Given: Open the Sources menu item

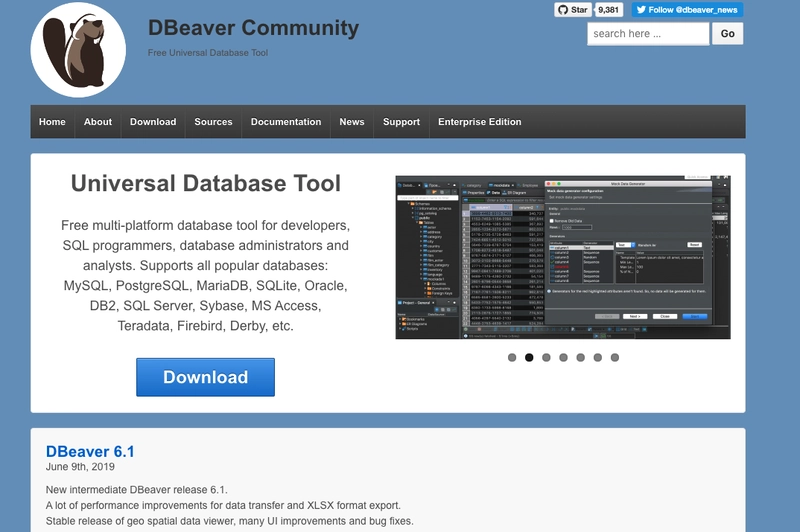Looking at the screenshot, I should tap(213, 122).
